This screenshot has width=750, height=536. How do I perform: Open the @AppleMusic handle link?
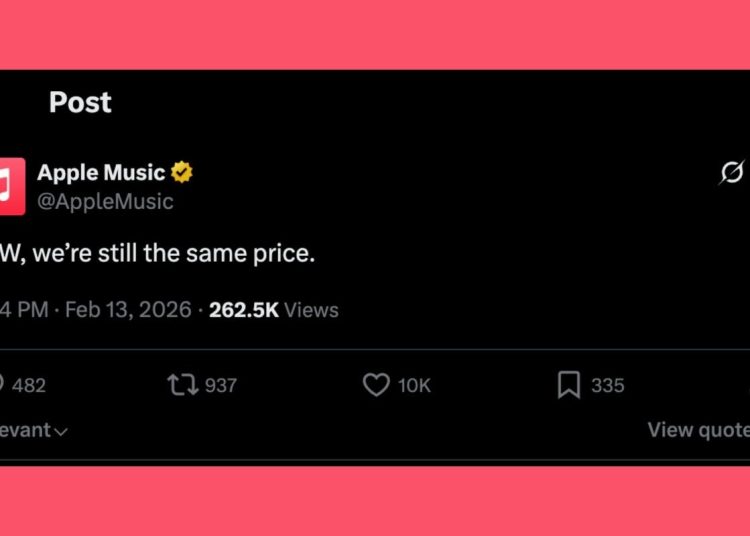(105, 201)
